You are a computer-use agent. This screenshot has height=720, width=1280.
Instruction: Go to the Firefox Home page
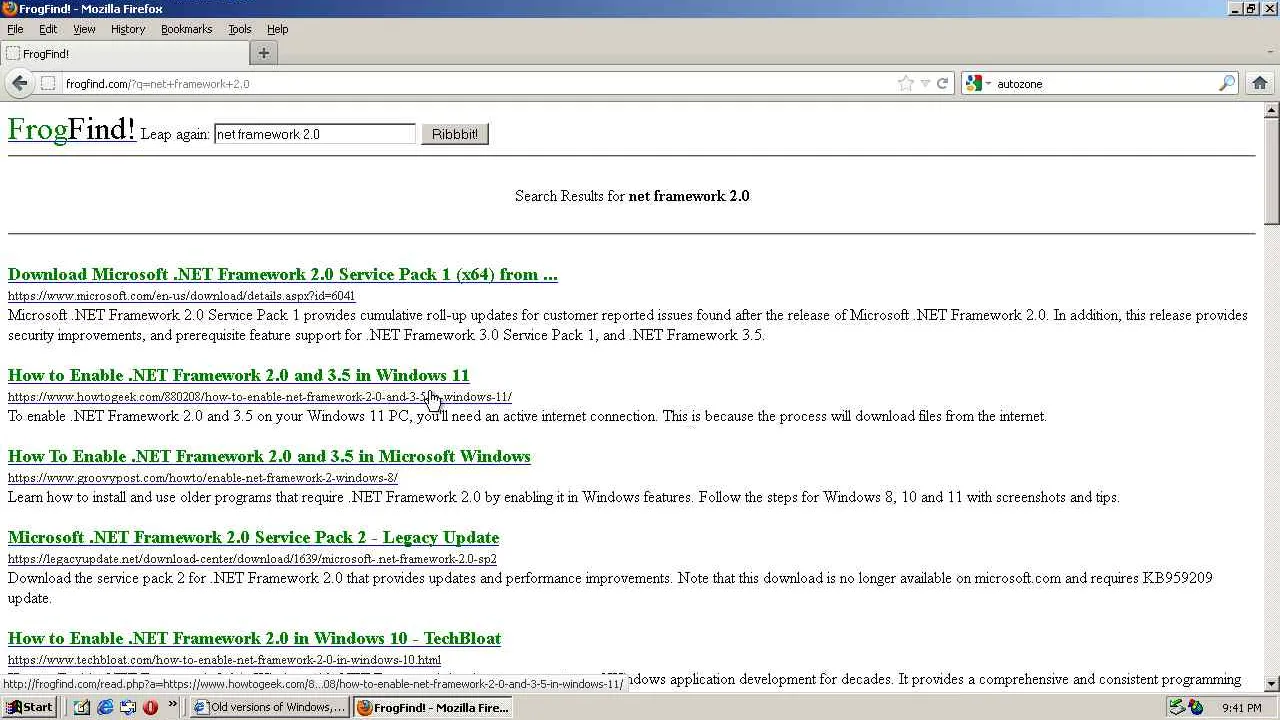tap(1260, 84)
